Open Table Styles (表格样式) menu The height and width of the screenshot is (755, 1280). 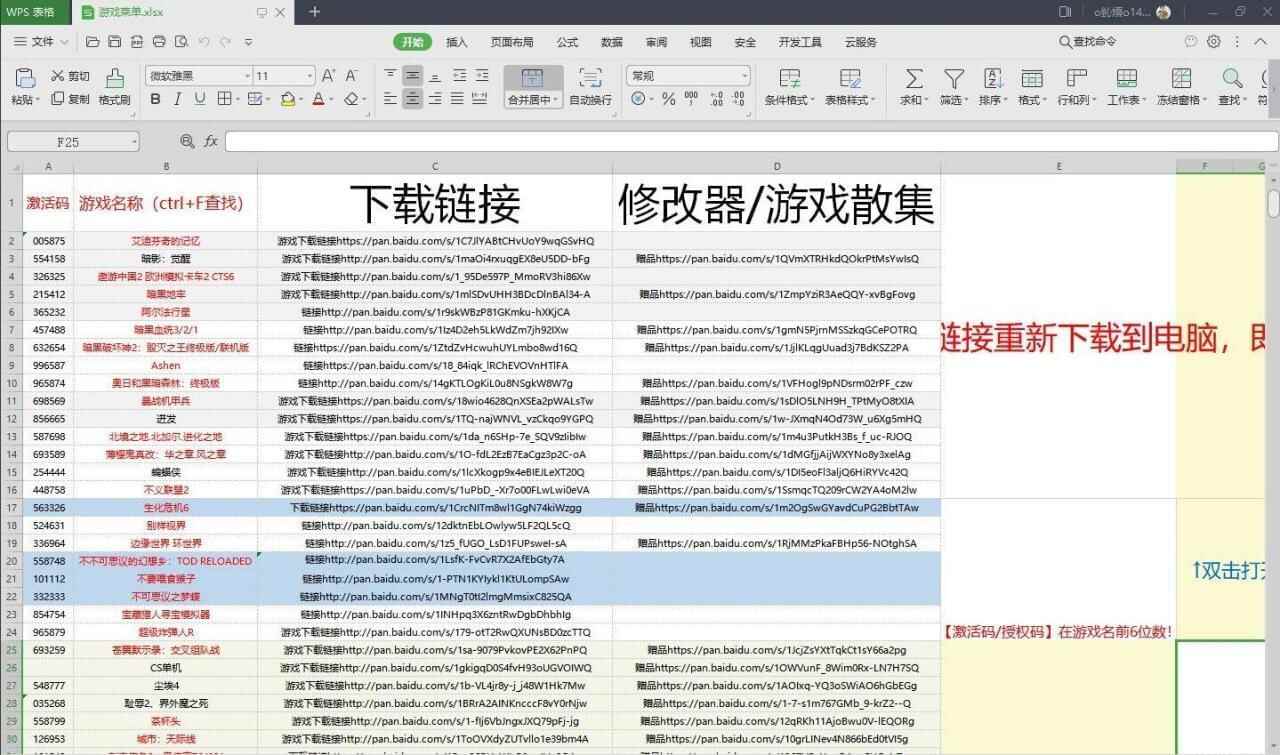(850, 87)
